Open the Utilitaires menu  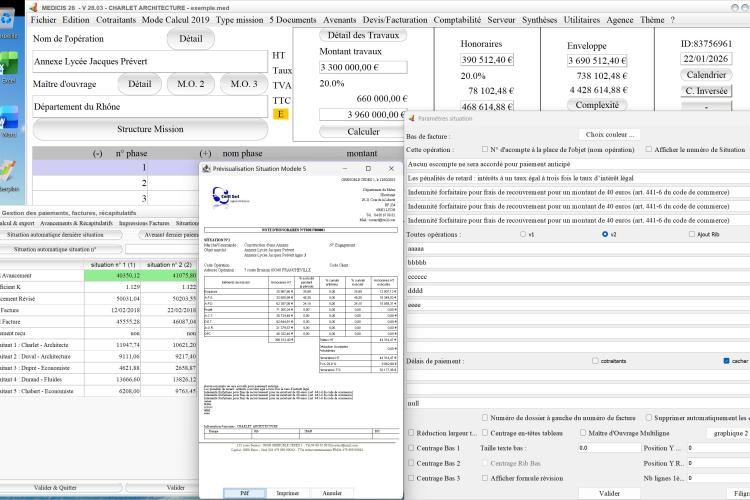click(582, 20)
